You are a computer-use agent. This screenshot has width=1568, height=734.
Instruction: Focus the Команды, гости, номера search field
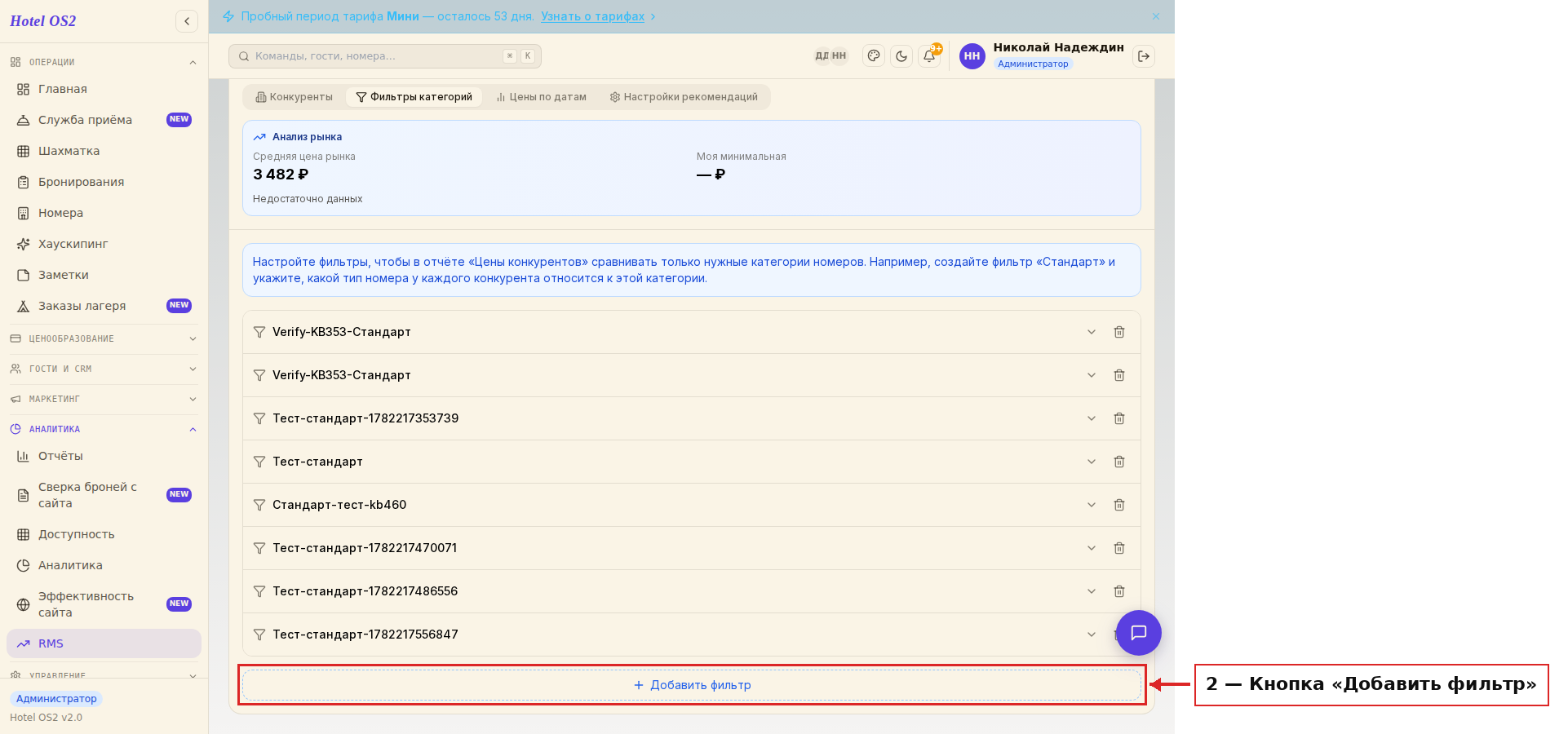(x=385, y=56)
